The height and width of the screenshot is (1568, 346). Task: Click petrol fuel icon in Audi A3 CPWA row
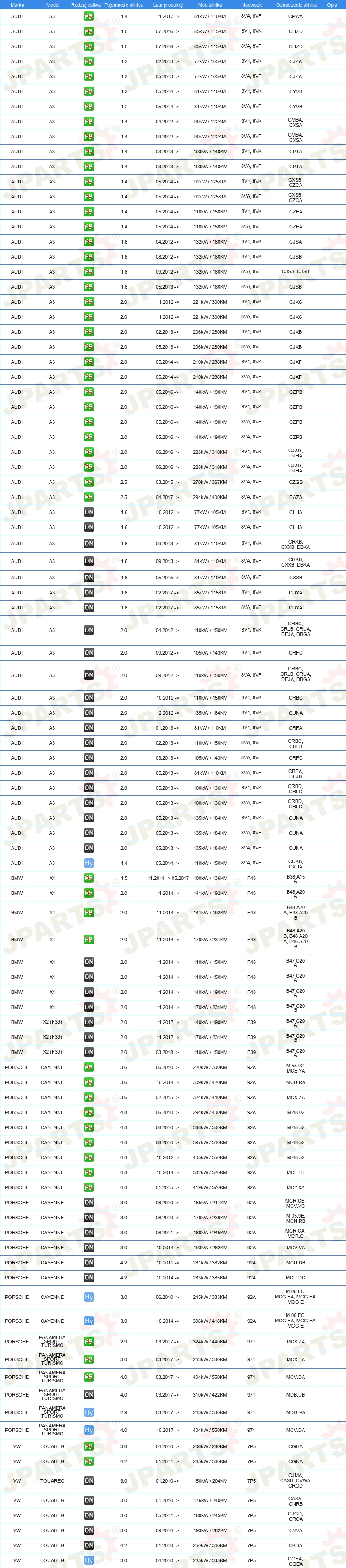(89, 16)
